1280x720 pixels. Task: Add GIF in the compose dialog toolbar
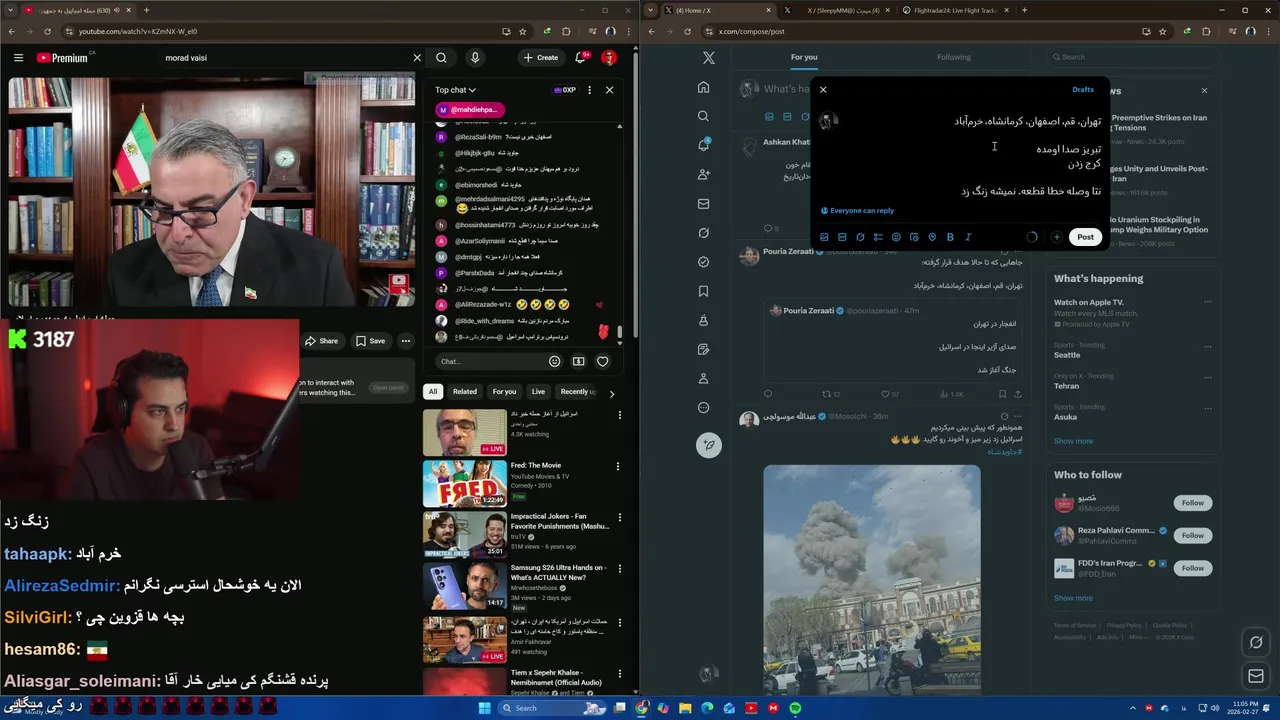[842, 237]
